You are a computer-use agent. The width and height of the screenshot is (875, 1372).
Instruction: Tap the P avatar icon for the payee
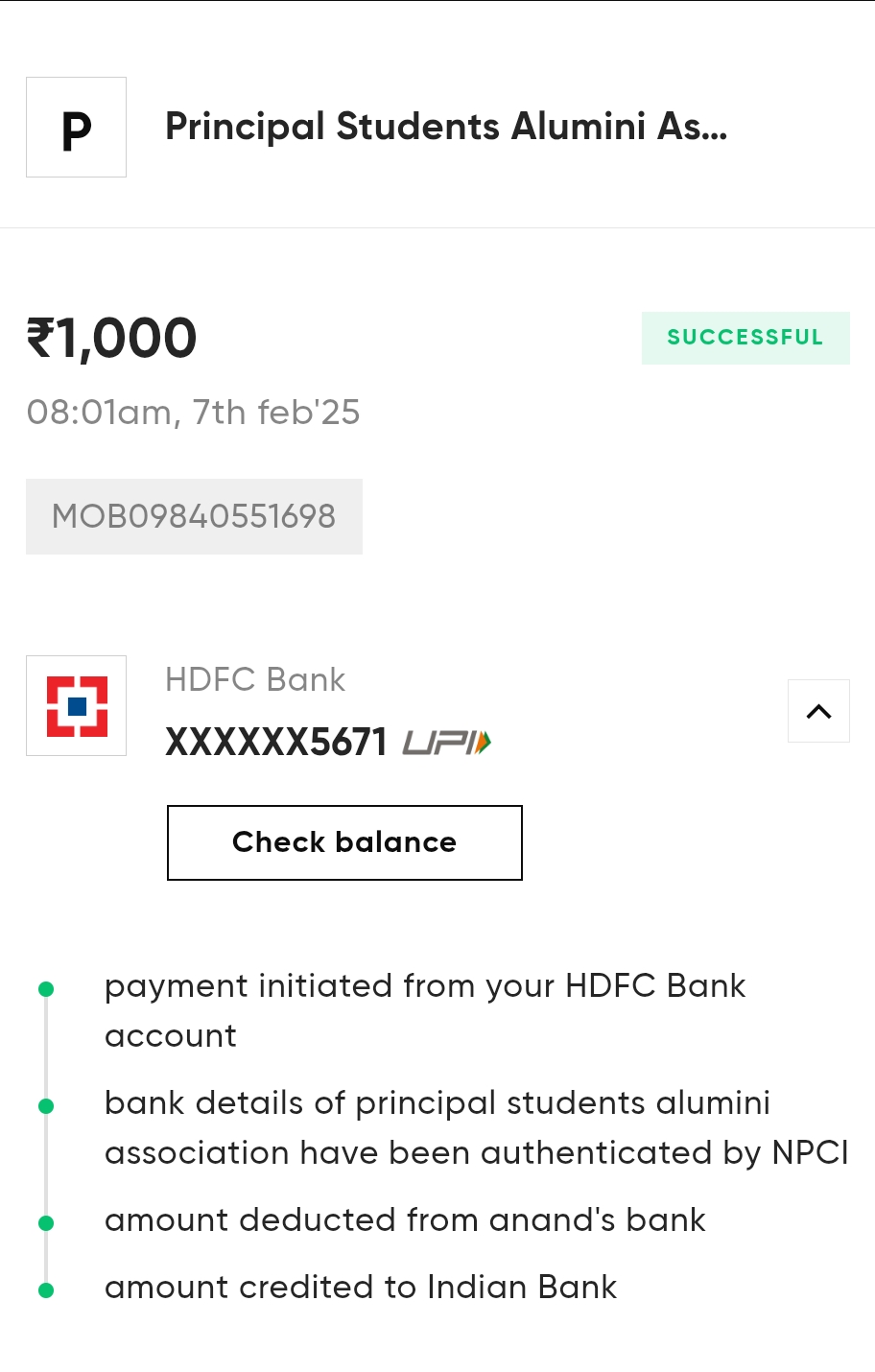[76, 128]
